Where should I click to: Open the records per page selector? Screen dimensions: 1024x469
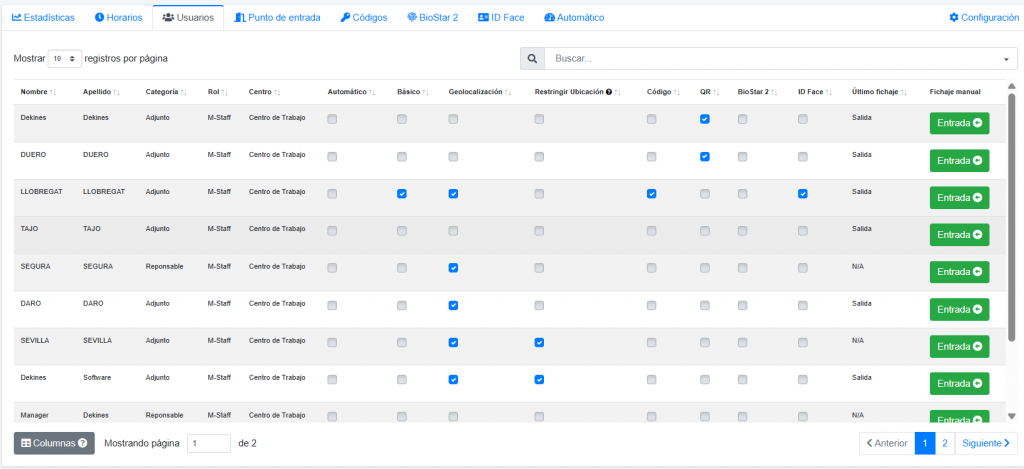65,59
